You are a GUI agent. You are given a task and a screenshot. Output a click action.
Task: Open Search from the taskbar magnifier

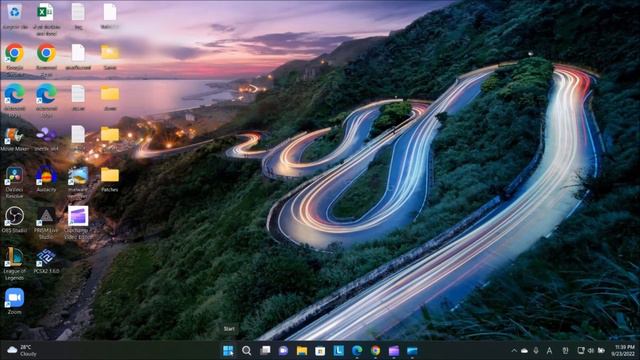[247, 351]
